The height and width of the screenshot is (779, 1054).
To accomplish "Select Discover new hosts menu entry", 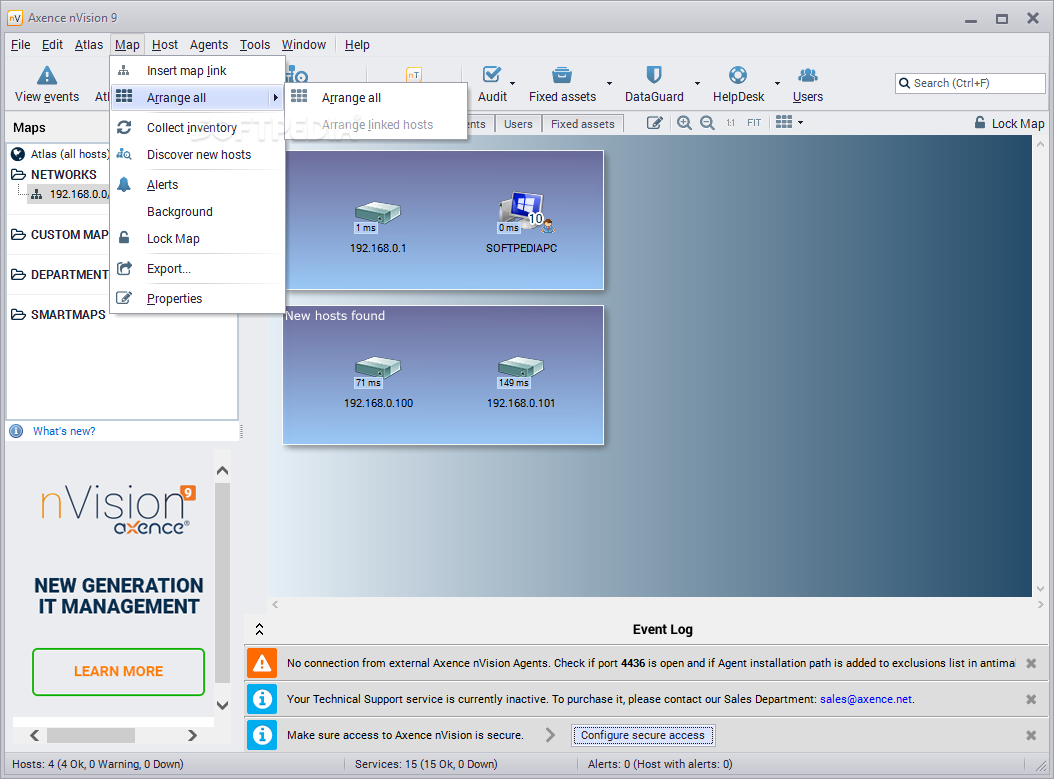I will point(198,155).
